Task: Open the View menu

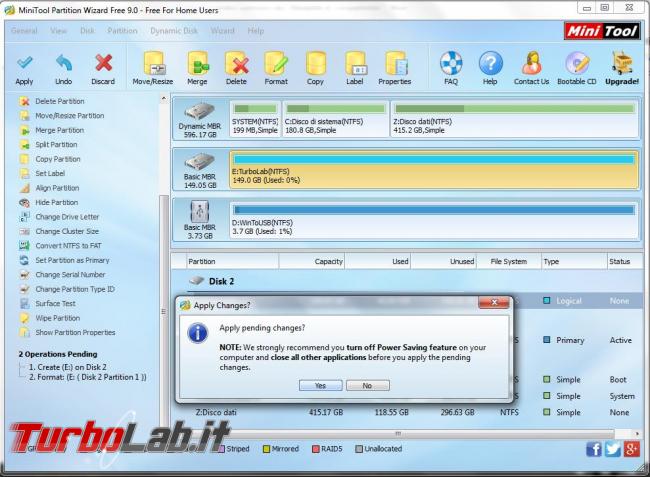Action: click(58, 31)
